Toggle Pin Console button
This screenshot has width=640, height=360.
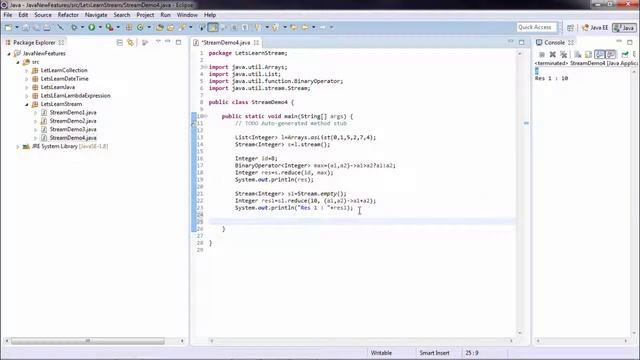click(x=624, y=54)
